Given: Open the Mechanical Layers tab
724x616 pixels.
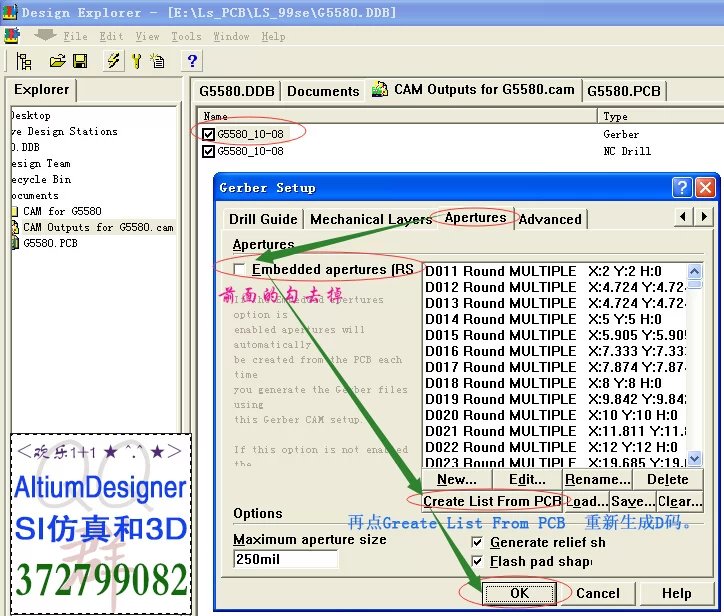Looking at the screenshot, I should coord(371,219).
